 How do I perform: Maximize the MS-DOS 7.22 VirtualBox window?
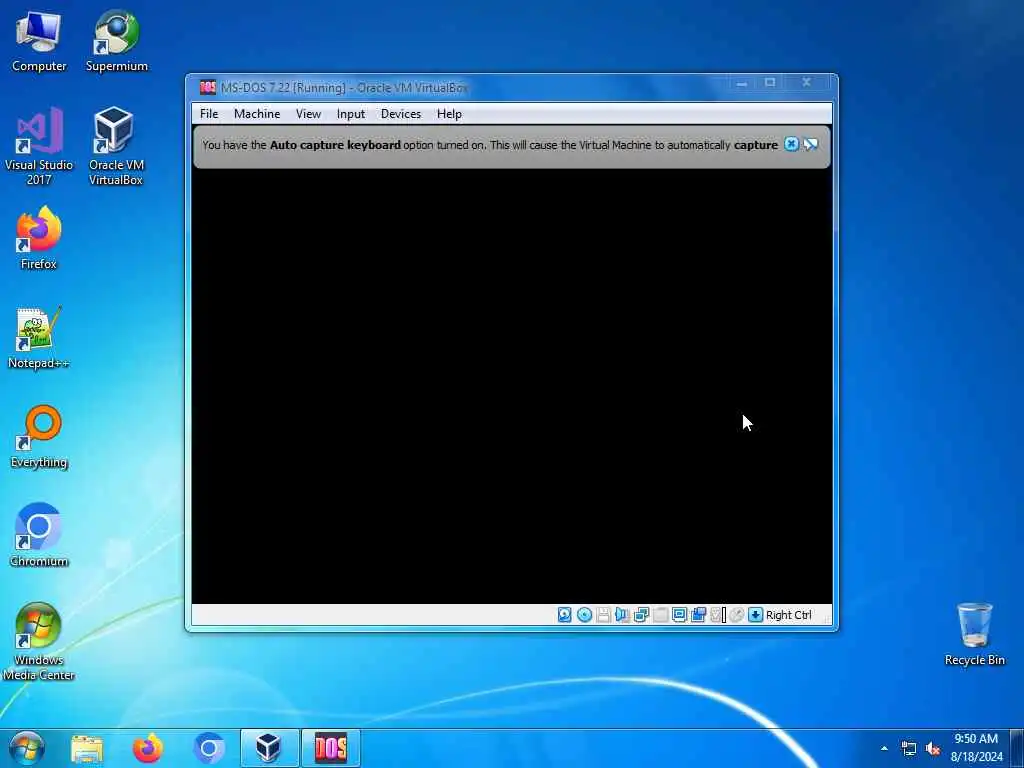tap(770, 83)
